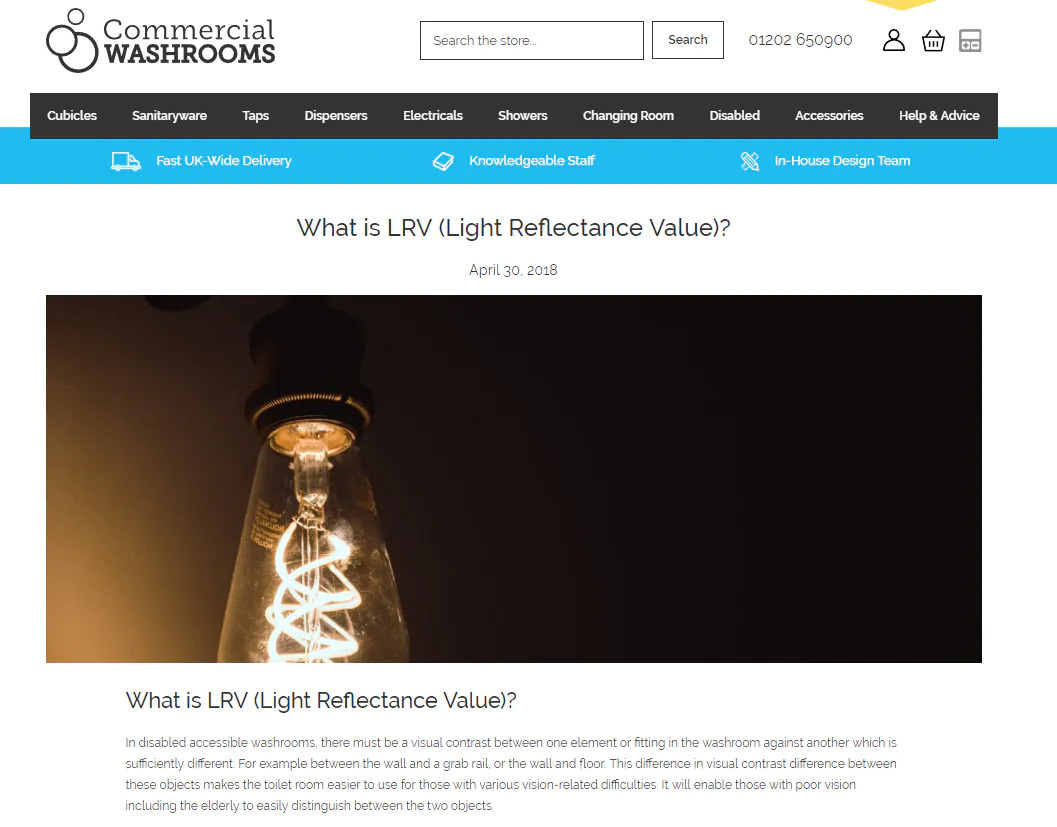Call phone number 01202 650900 link
Screen dimensions: 1057x827
click(800, 40)
